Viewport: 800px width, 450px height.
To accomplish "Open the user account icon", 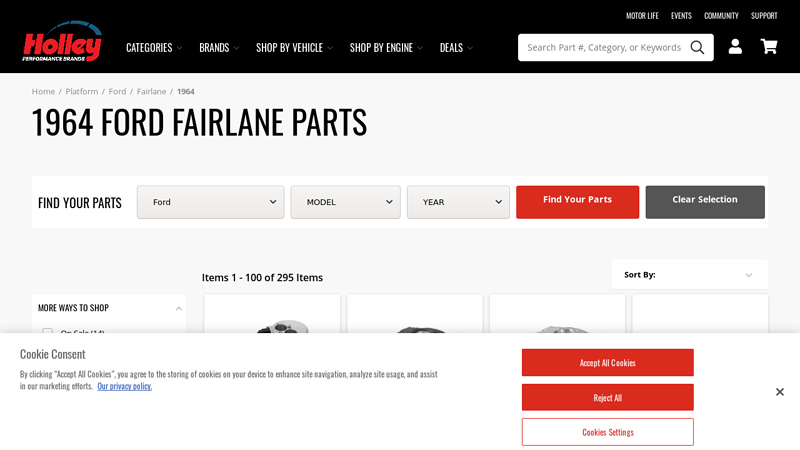I will [x=735, y=46].
